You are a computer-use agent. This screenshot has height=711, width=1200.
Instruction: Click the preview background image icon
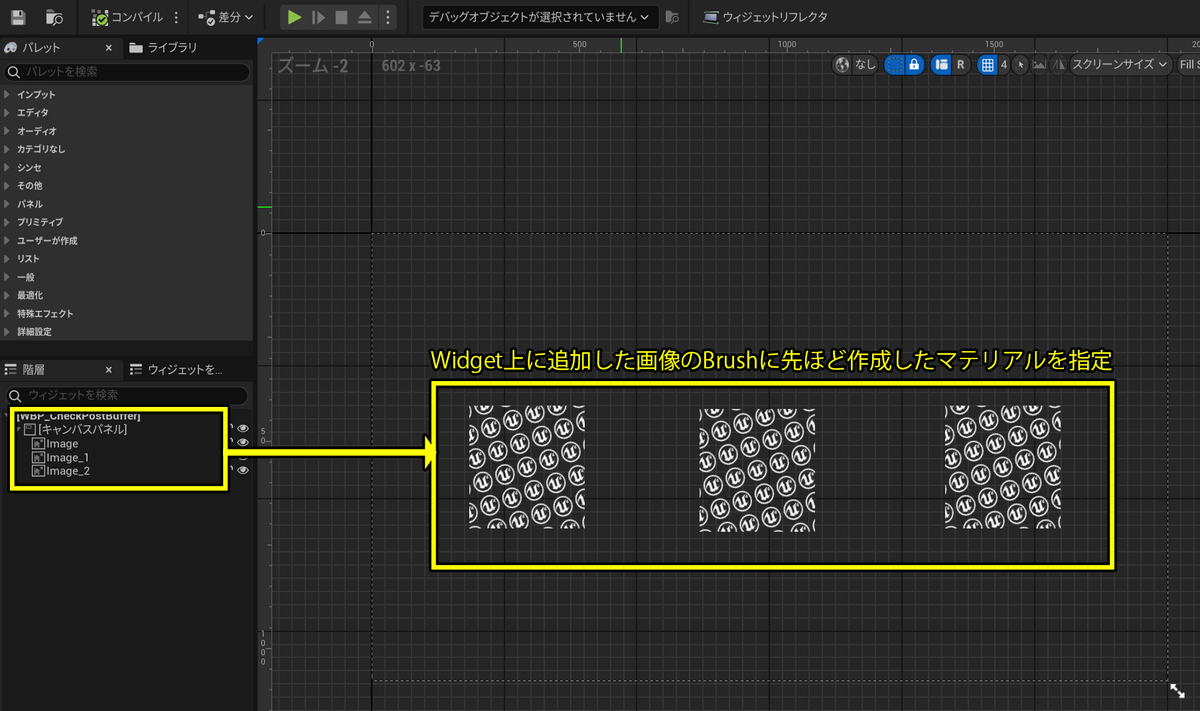click(x=1039, y=64)
